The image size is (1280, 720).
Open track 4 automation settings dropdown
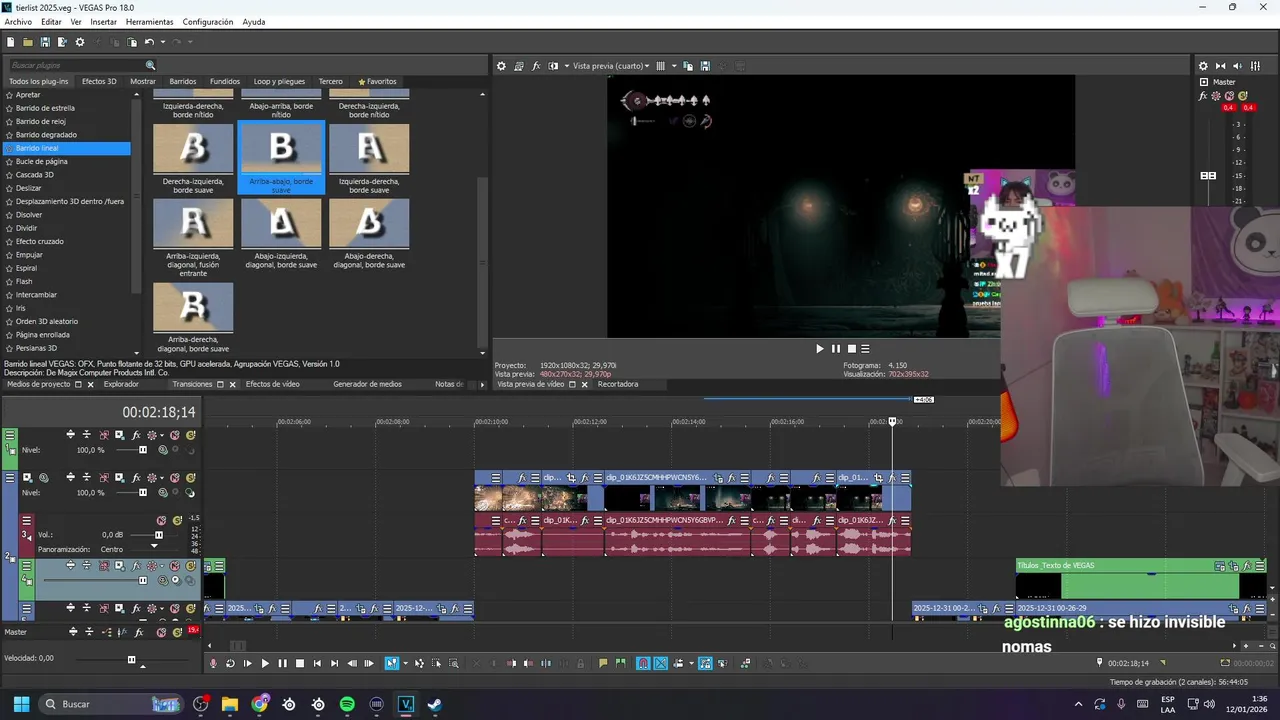(162, 566)
